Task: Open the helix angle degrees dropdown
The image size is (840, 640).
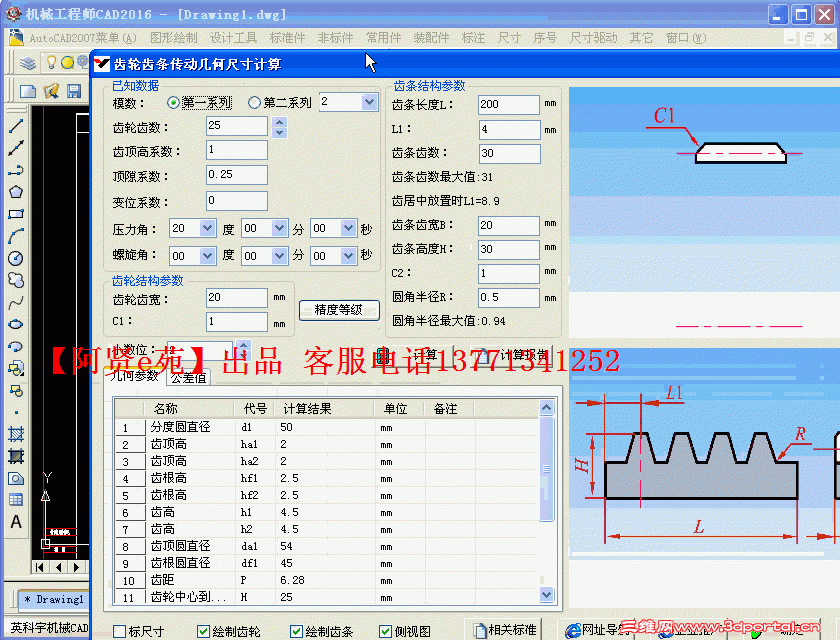Action: coord(207,255)
